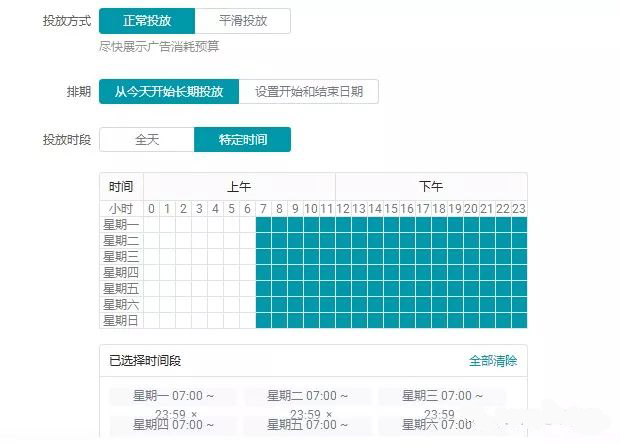Image resolution: width=620 pixels, height=445 pixels.
Task: Click 星期二 row label
Action: (x=121, y=240)
